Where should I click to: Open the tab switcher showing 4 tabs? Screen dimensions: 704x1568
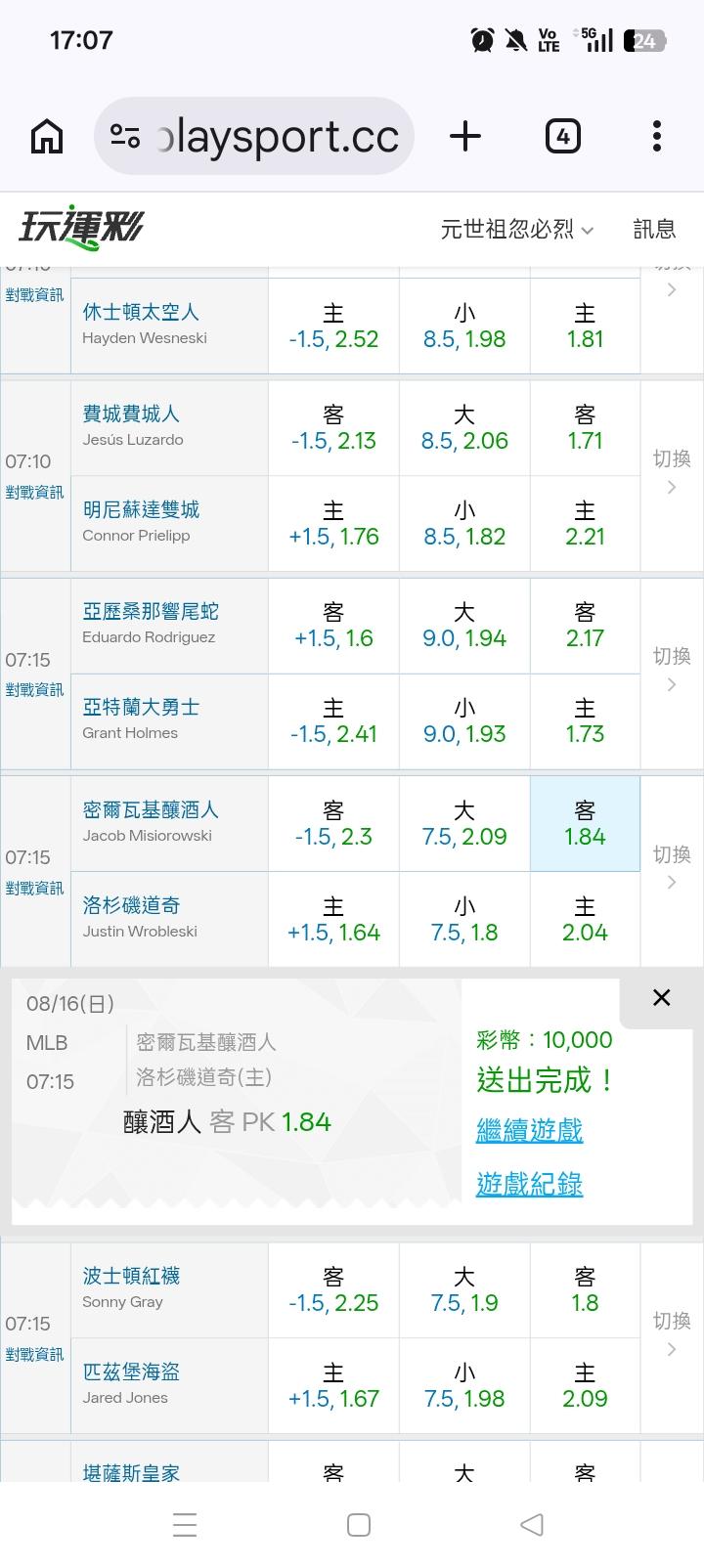click(562, 137)
